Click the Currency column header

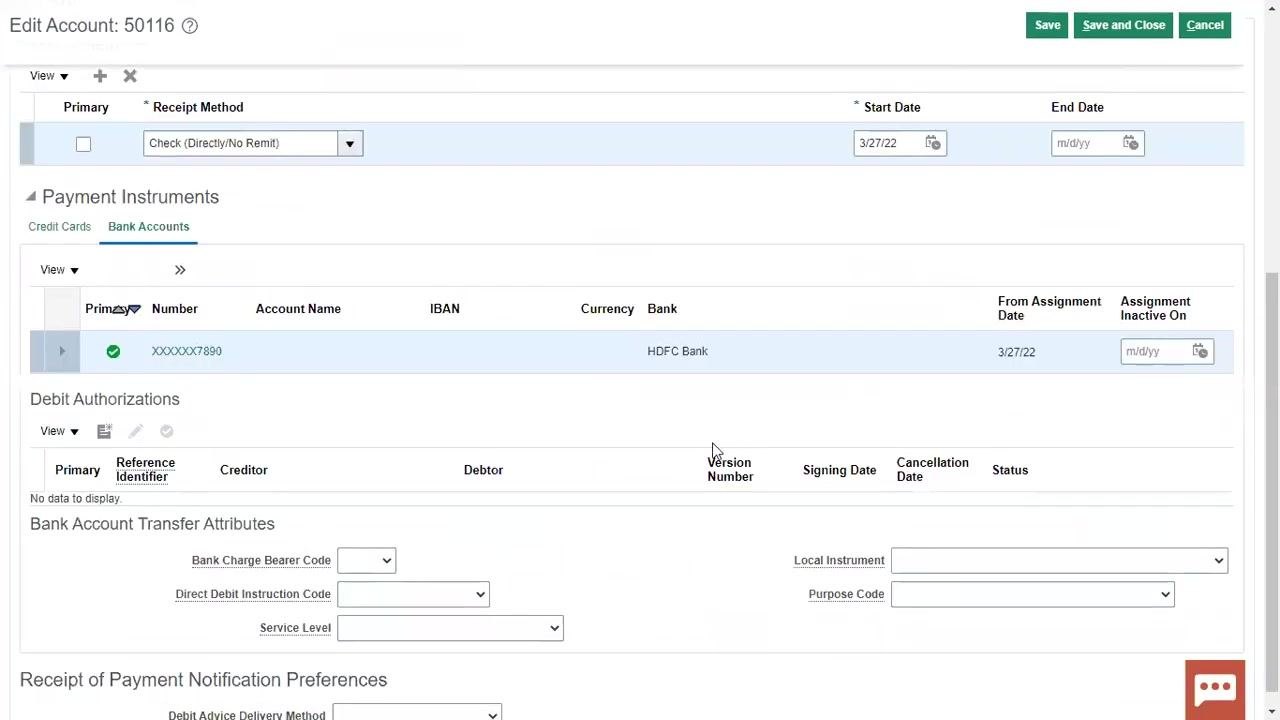607,309
